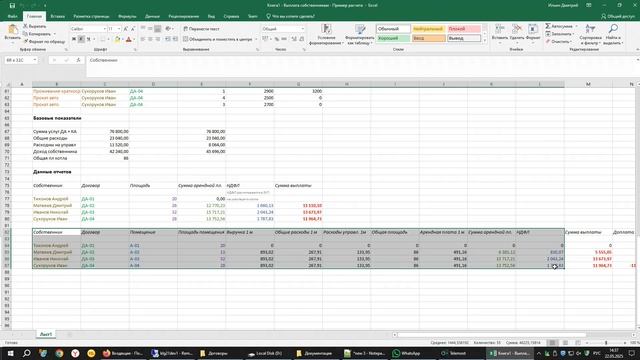Screen dimensions: 640x360
Task: Switch to Разметка страницы tab
Action: [x=91, y=16]
